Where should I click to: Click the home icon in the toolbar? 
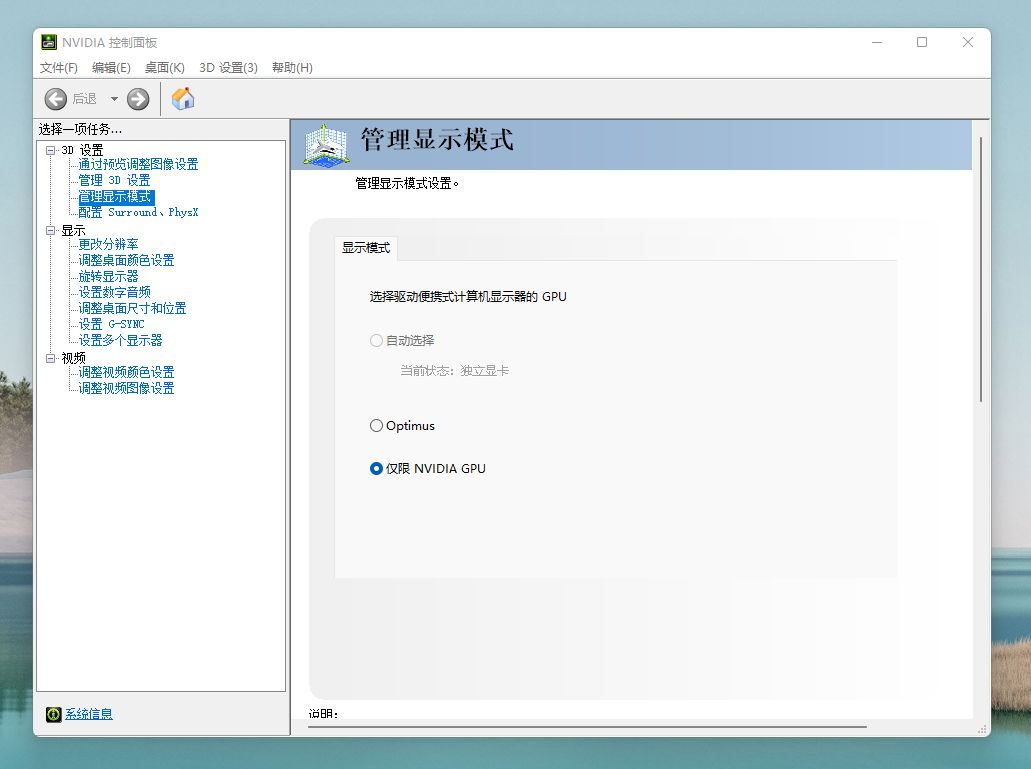pyautogui.click(x=182, y=98)
